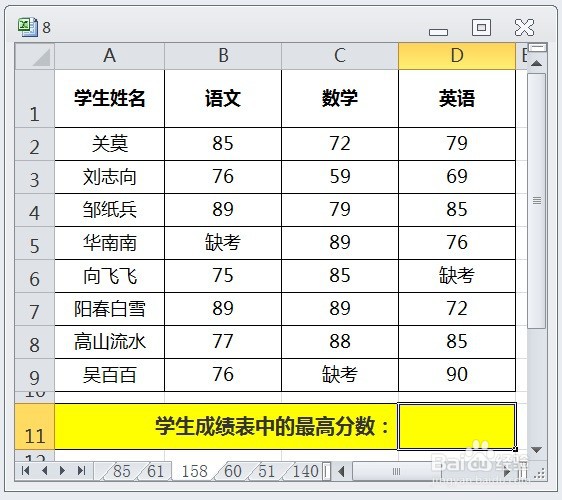Select column B header
Screen dimensions: 562x500
click(x=223, y=56)
